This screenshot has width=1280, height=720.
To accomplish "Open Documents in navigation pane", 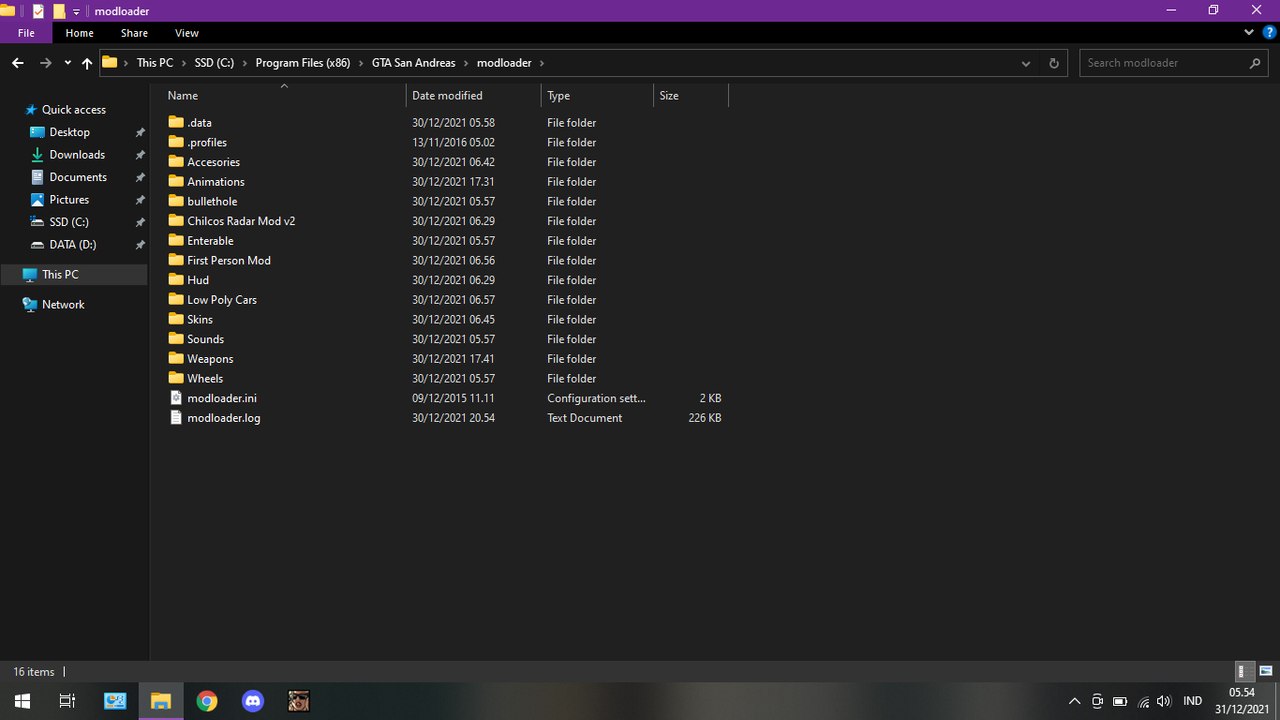I will tap(78, 177).
